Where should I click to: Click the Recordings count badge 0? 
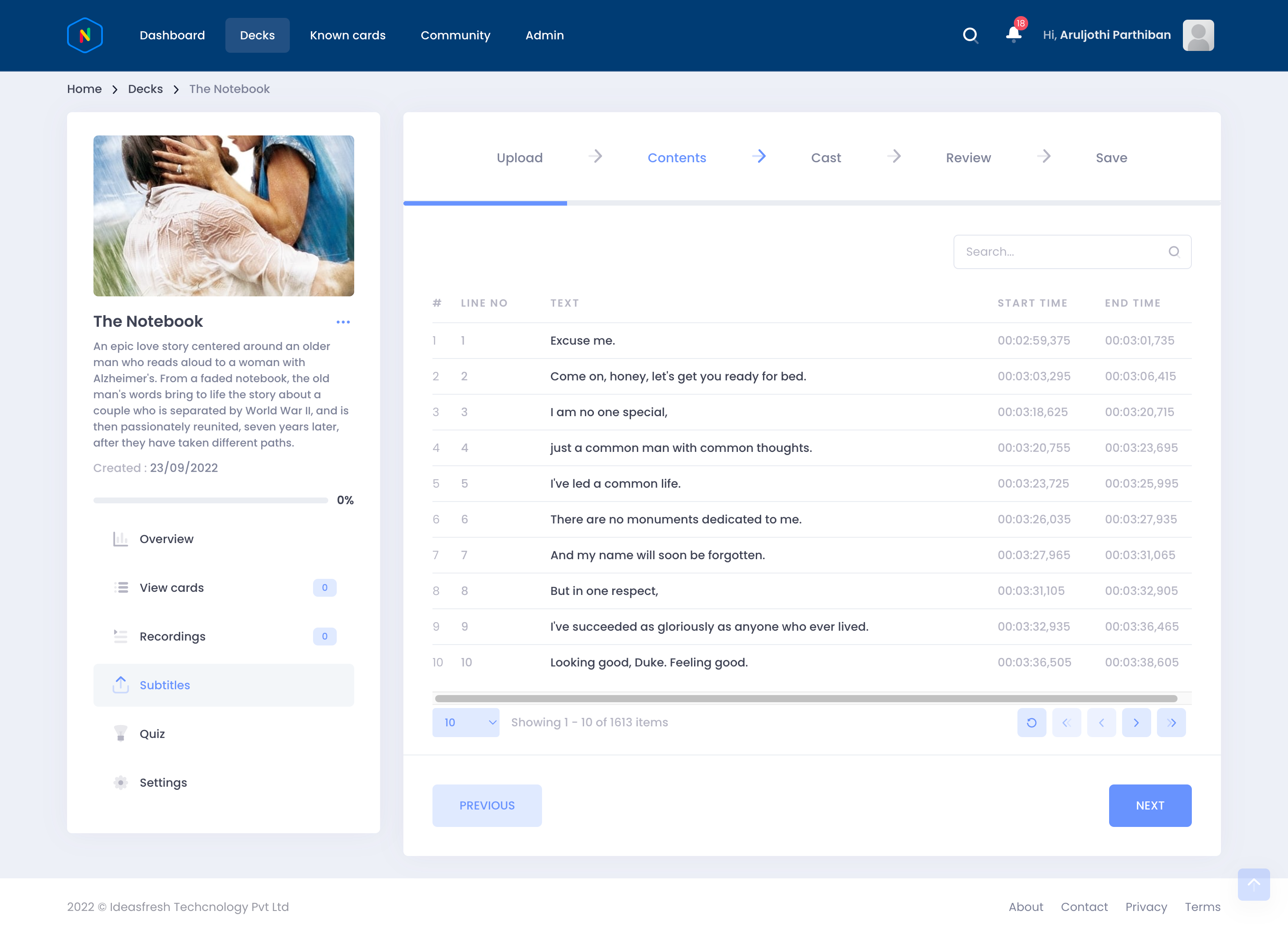(325, 637)
